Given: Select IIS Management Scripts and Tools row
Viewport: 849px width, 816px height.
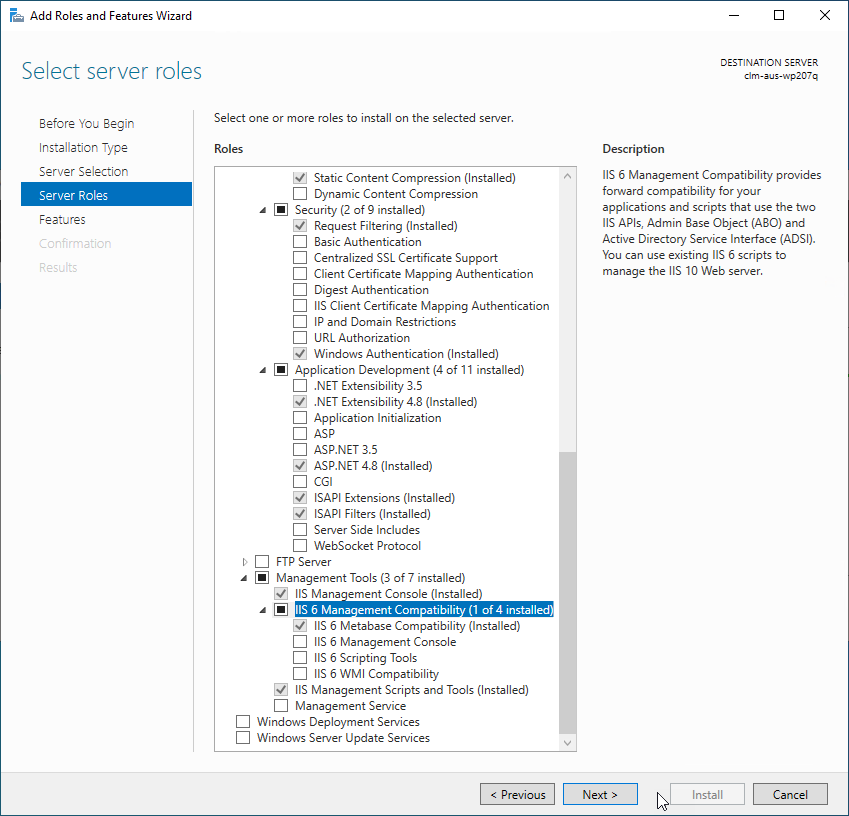Looking at the screenshot, I should point(412,690).
